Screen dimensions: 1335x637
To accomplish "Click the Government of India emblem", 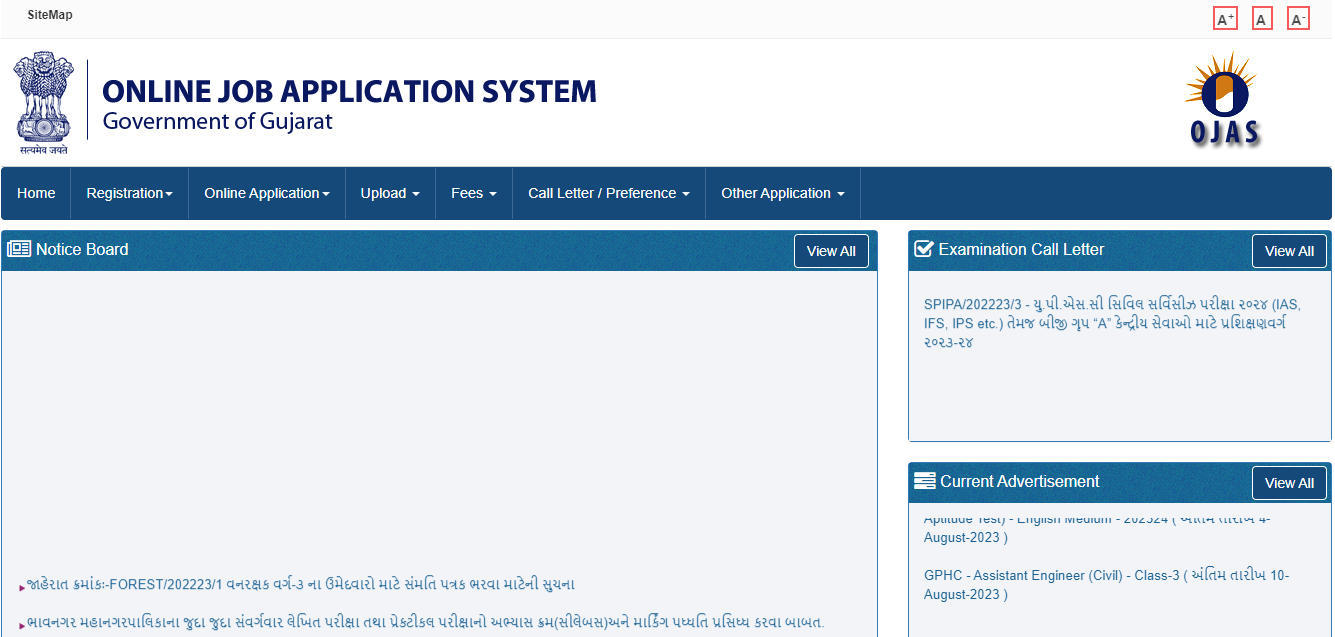I will point(43,104).
